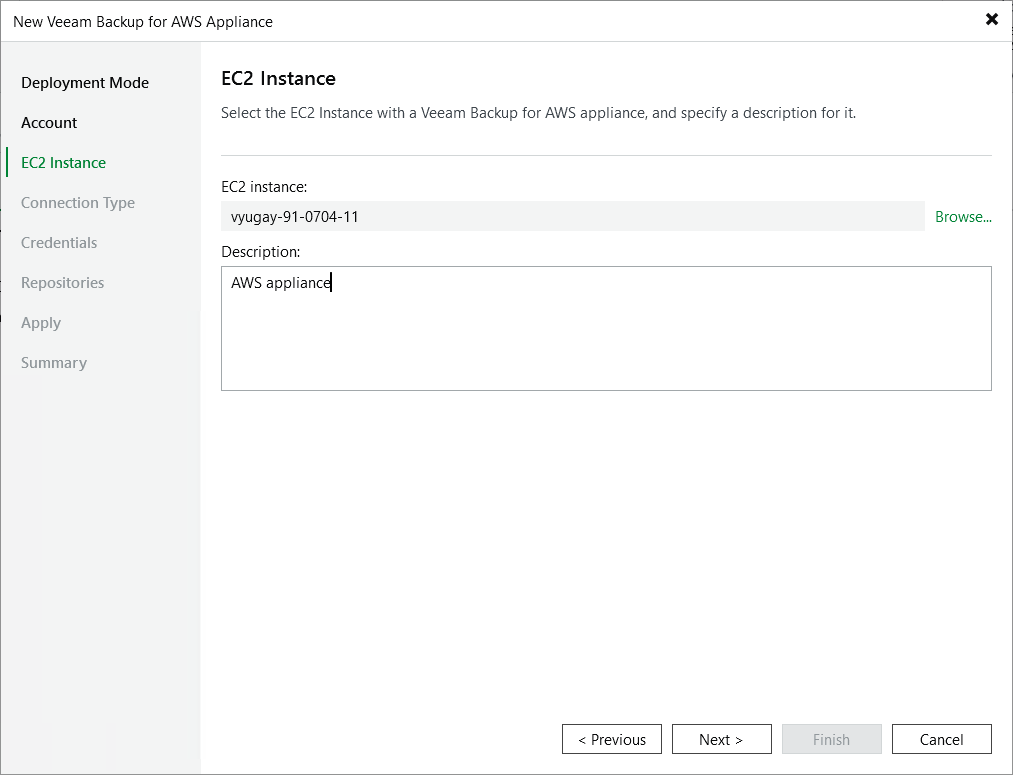Viewport: 1013px width, 775px height.
Task: Click the EC2 instance name field
Action: (x=572, y=216)
